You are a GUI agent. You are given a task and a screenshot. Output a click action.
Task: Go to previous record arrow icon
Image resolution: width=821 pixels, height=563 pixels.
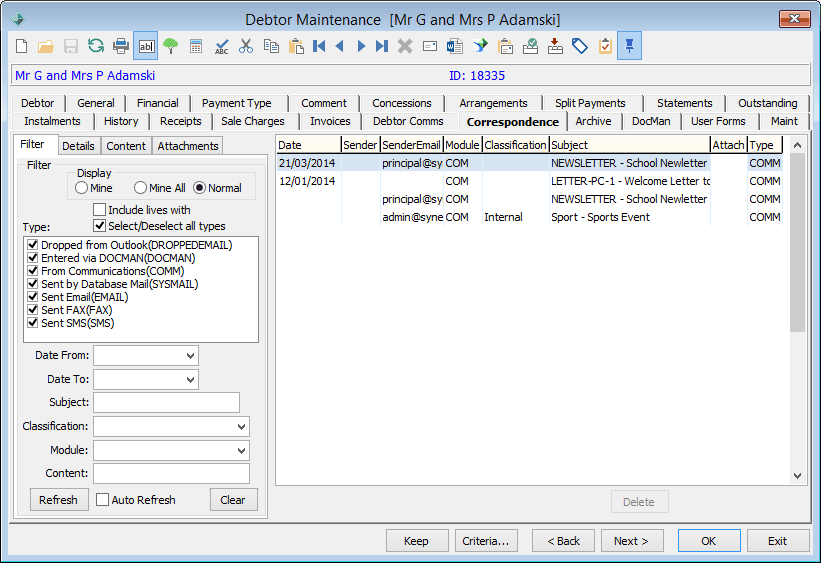340,46
